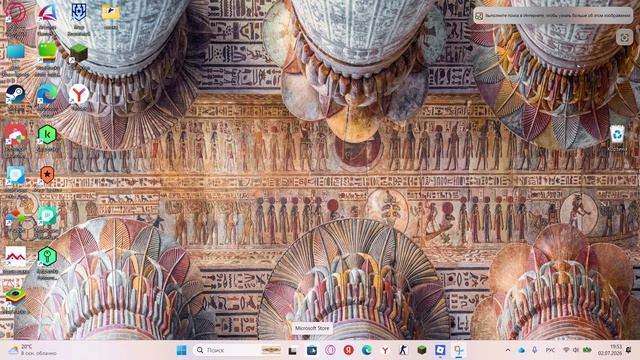Screen dimensions: 640x360
Task: Select the red spiral circle desktop shortcut
Action: pos(16,13)
